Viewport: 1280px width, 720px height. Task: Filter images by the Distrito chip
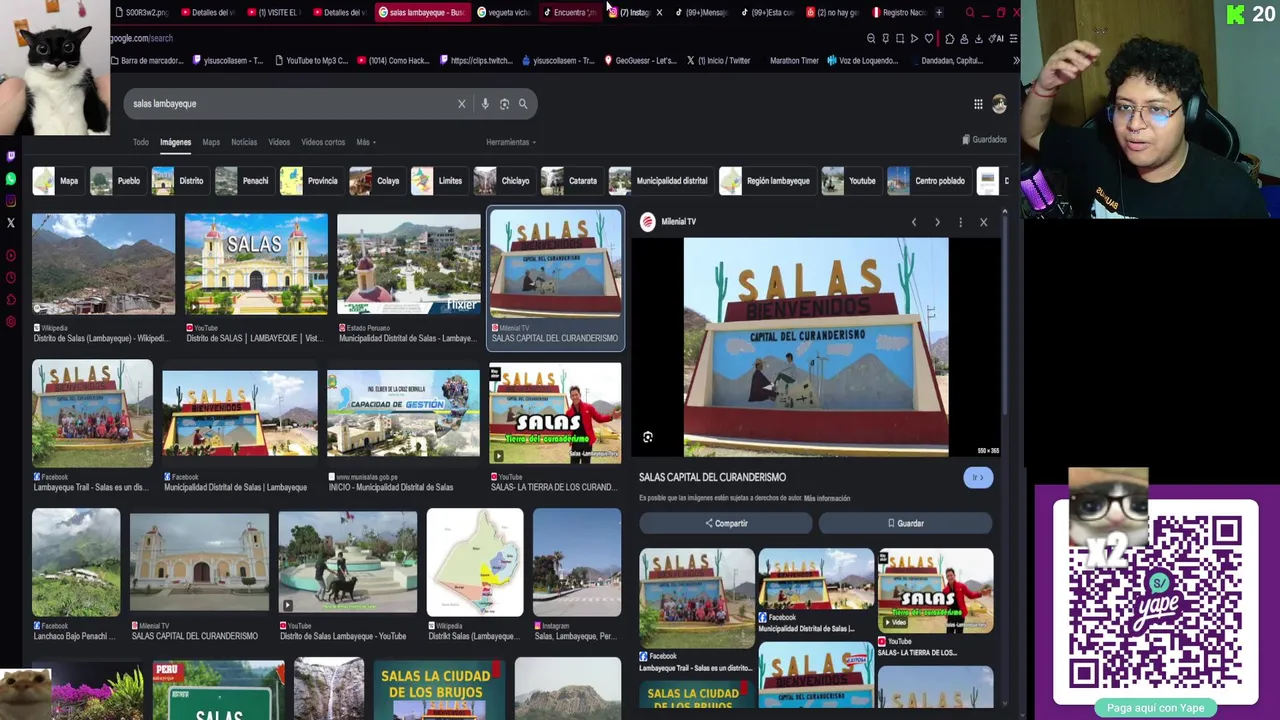(x=179, y=181)
